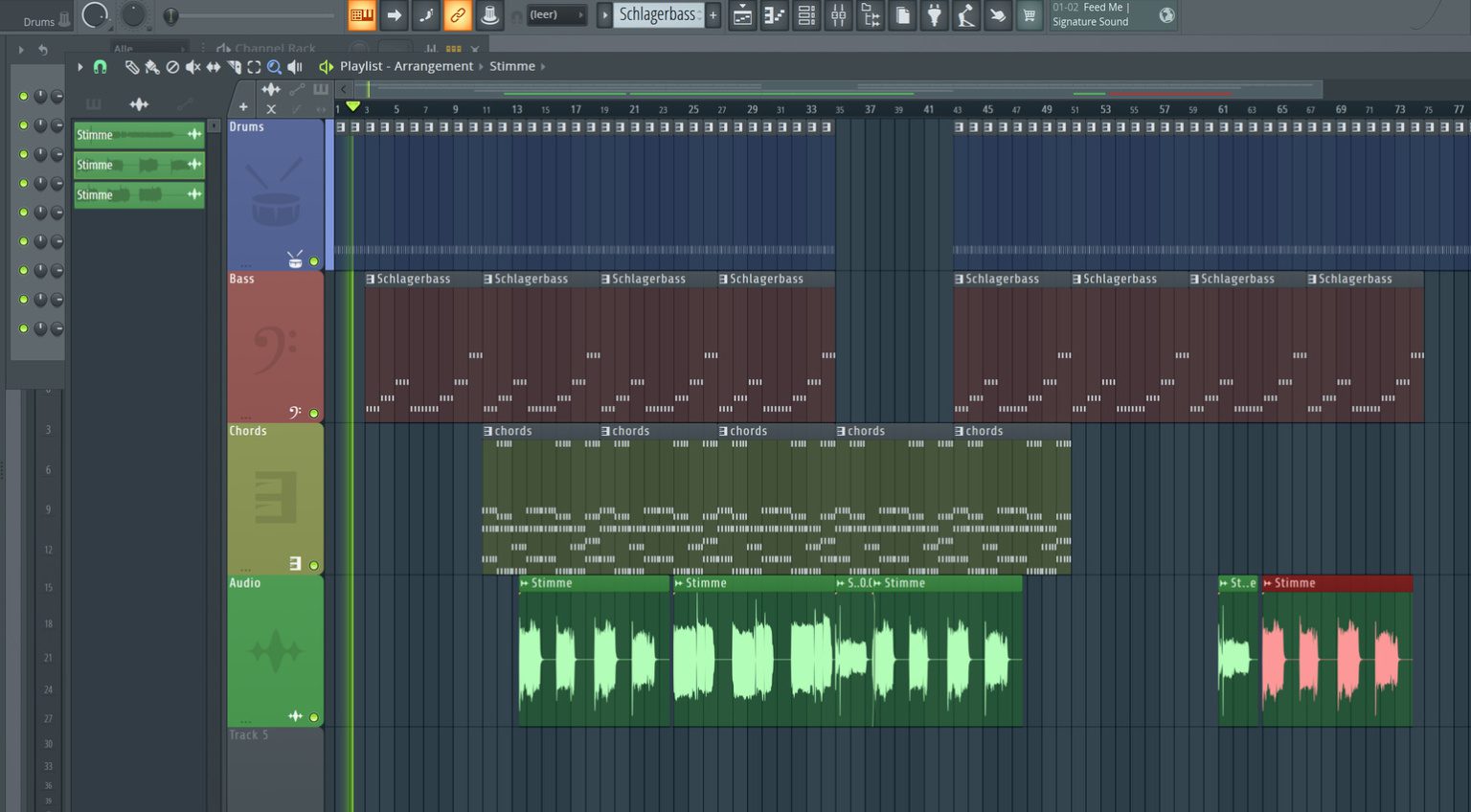Image resolution: width=1471 pixels, height=812 pixels.
Task: Open the Browser folder-tree icon
Action: coord(870,15)
